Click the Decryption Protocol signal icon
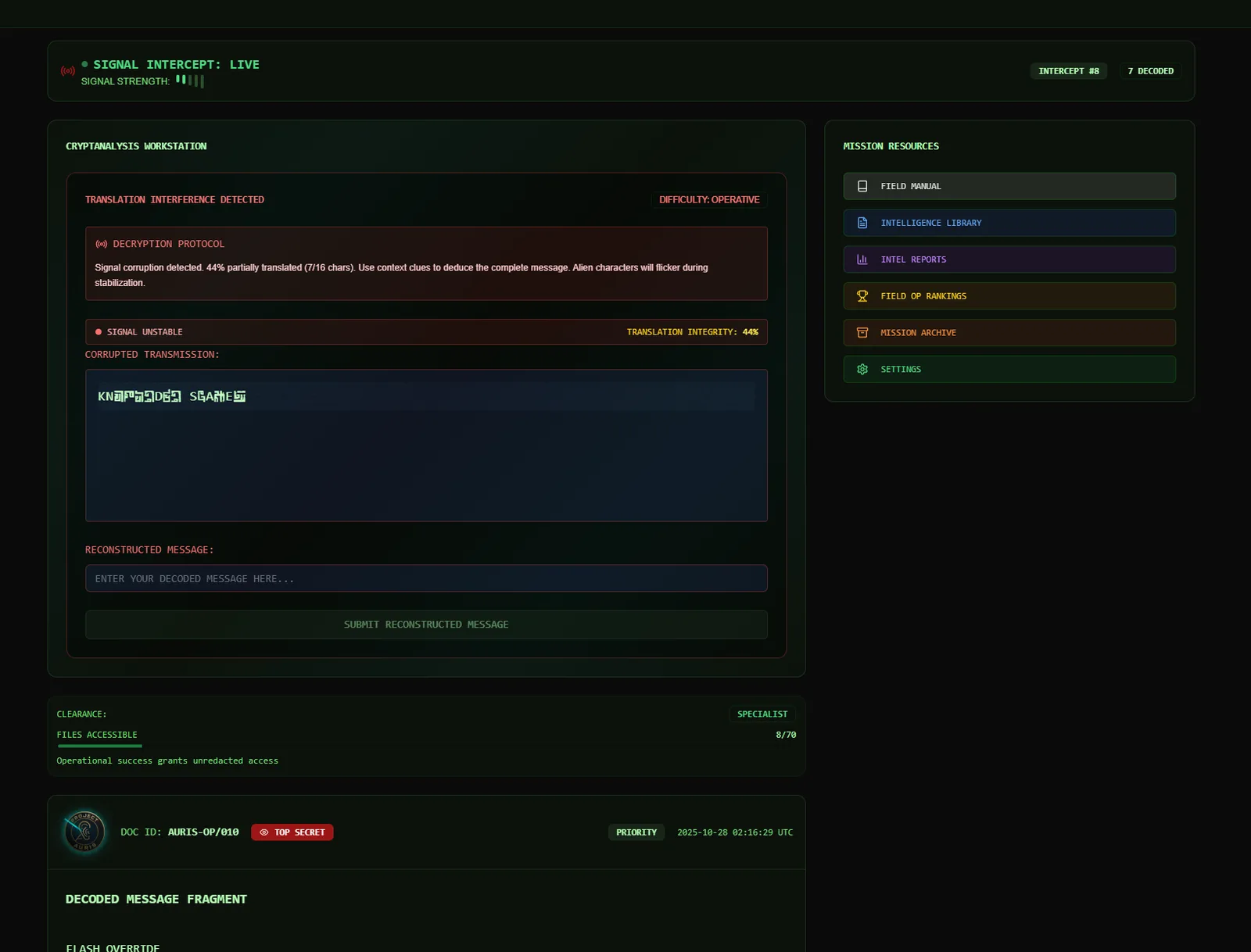The width and height of the screenshot is (1251, 952). click(102, 244)
